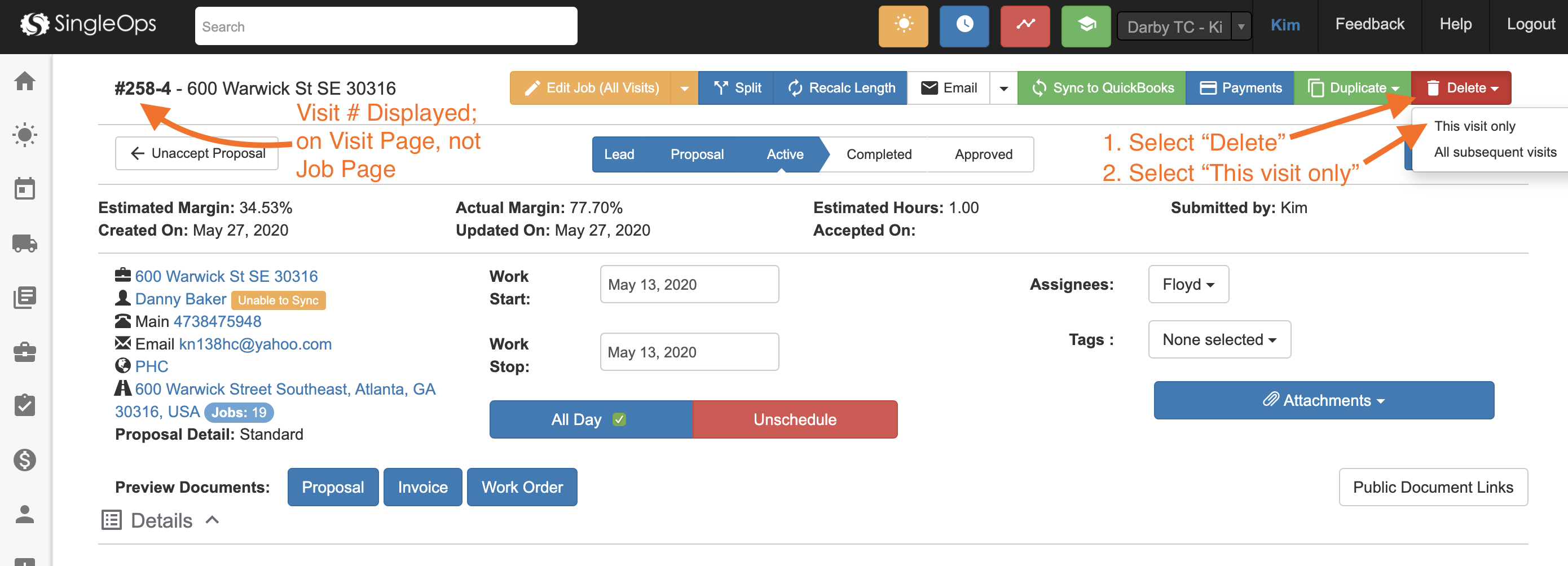Screen dimensions: 1568x566
Task: Switch to the Completed status stage
Action: (x=878, y=154)
